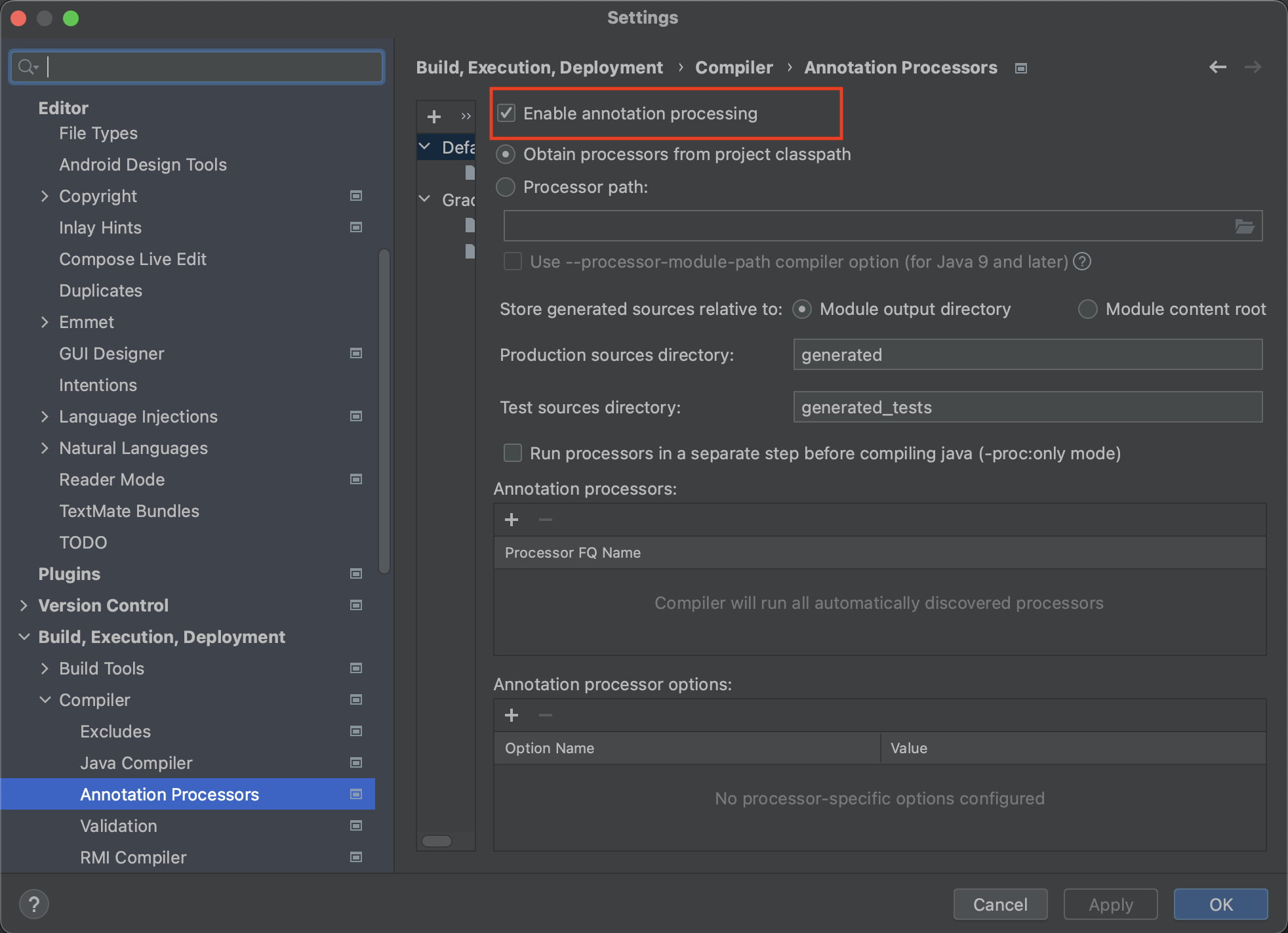Uncheck Enable annotation processing
1288x933 pixels.
point(506,114)
